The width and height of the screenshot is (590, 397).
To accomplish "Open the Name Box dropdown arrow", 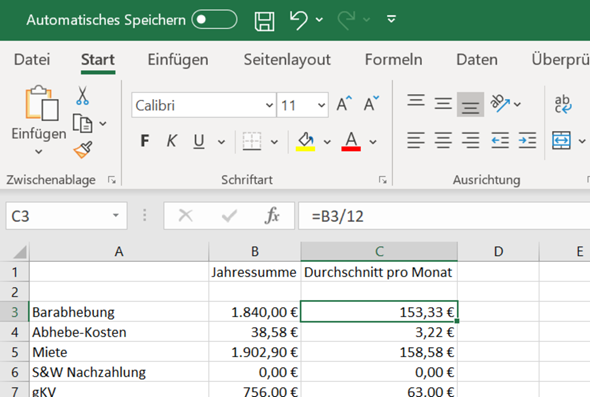I will (x=116, y=215).
